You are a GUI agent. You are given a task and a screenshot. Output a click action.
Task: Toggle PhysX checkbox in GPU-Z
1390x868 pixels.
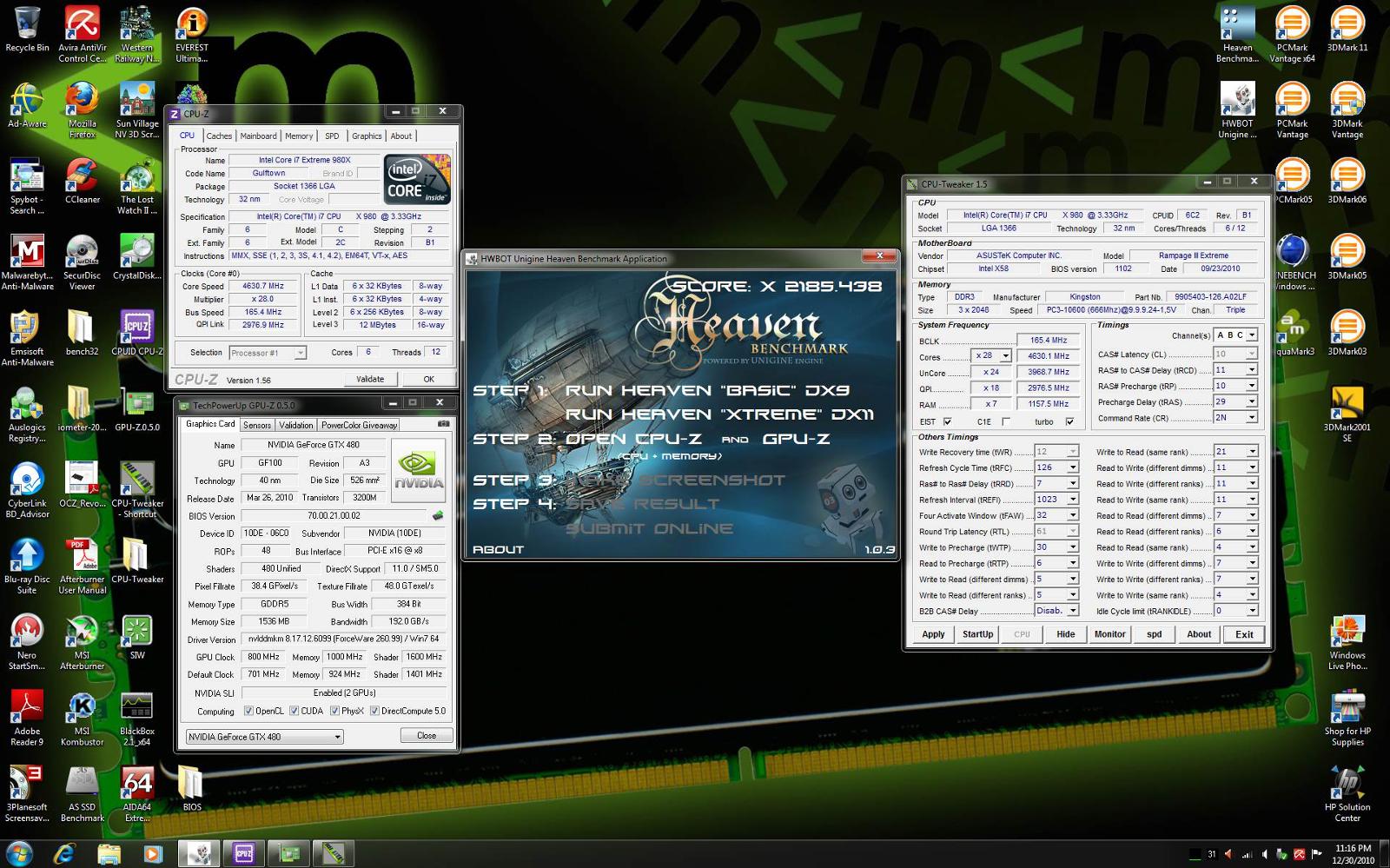[334, 711]
